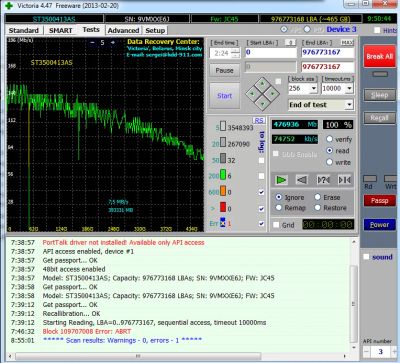Click the red slow-block indicator

click(223, 207)
